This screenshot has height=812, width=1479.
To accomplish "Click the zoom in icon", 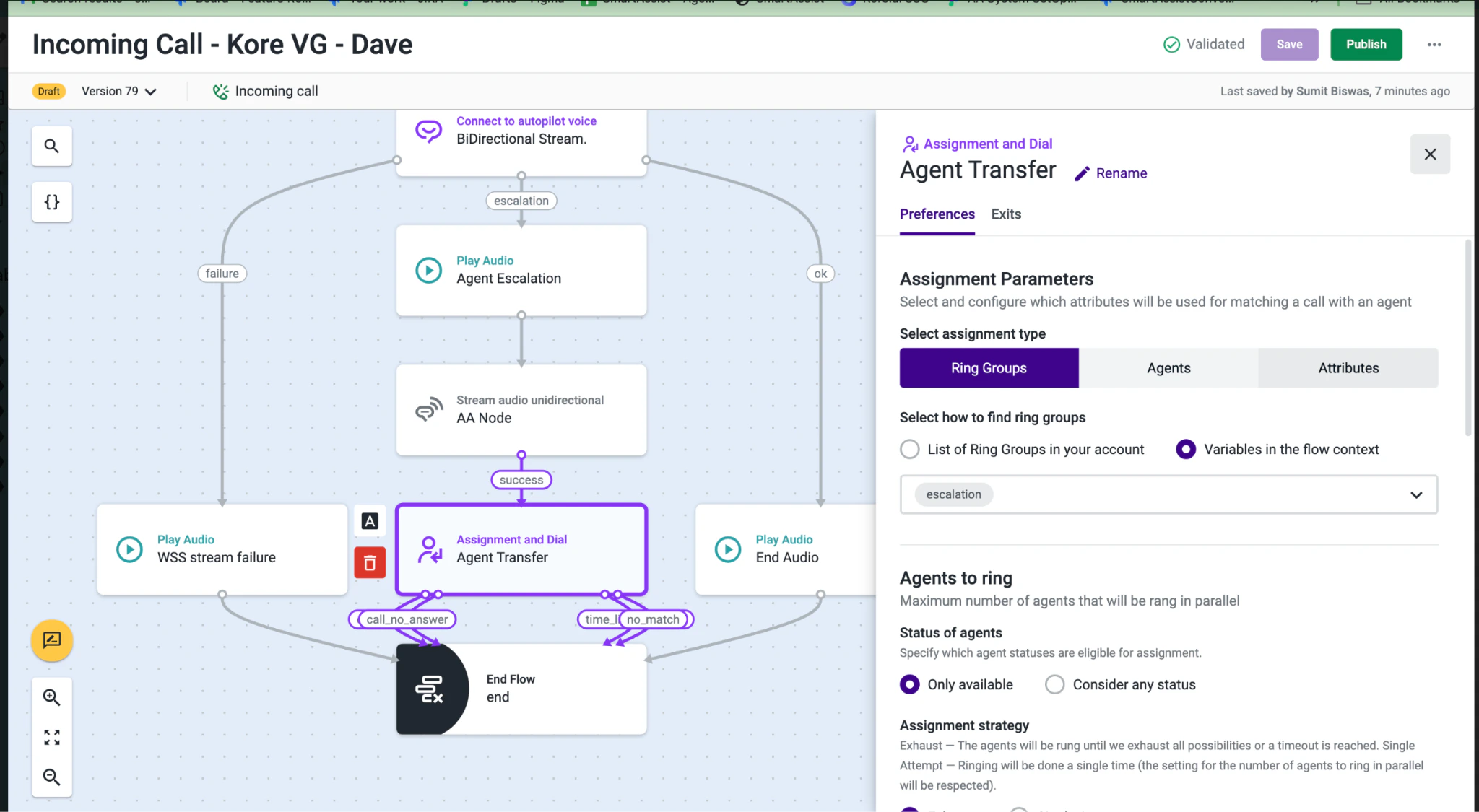I will click(51, 697).
